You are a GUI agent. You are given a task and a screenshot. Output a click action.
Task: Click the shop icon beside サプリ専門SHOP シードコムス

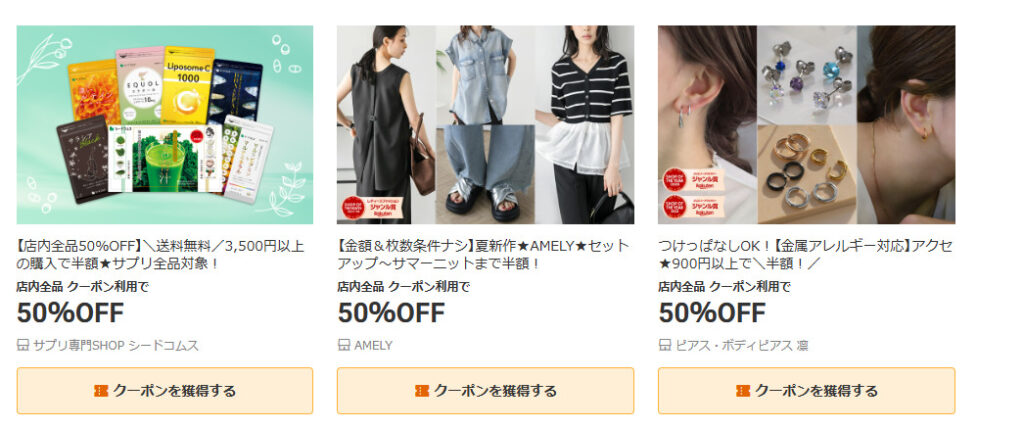click(x=23, y=345)
